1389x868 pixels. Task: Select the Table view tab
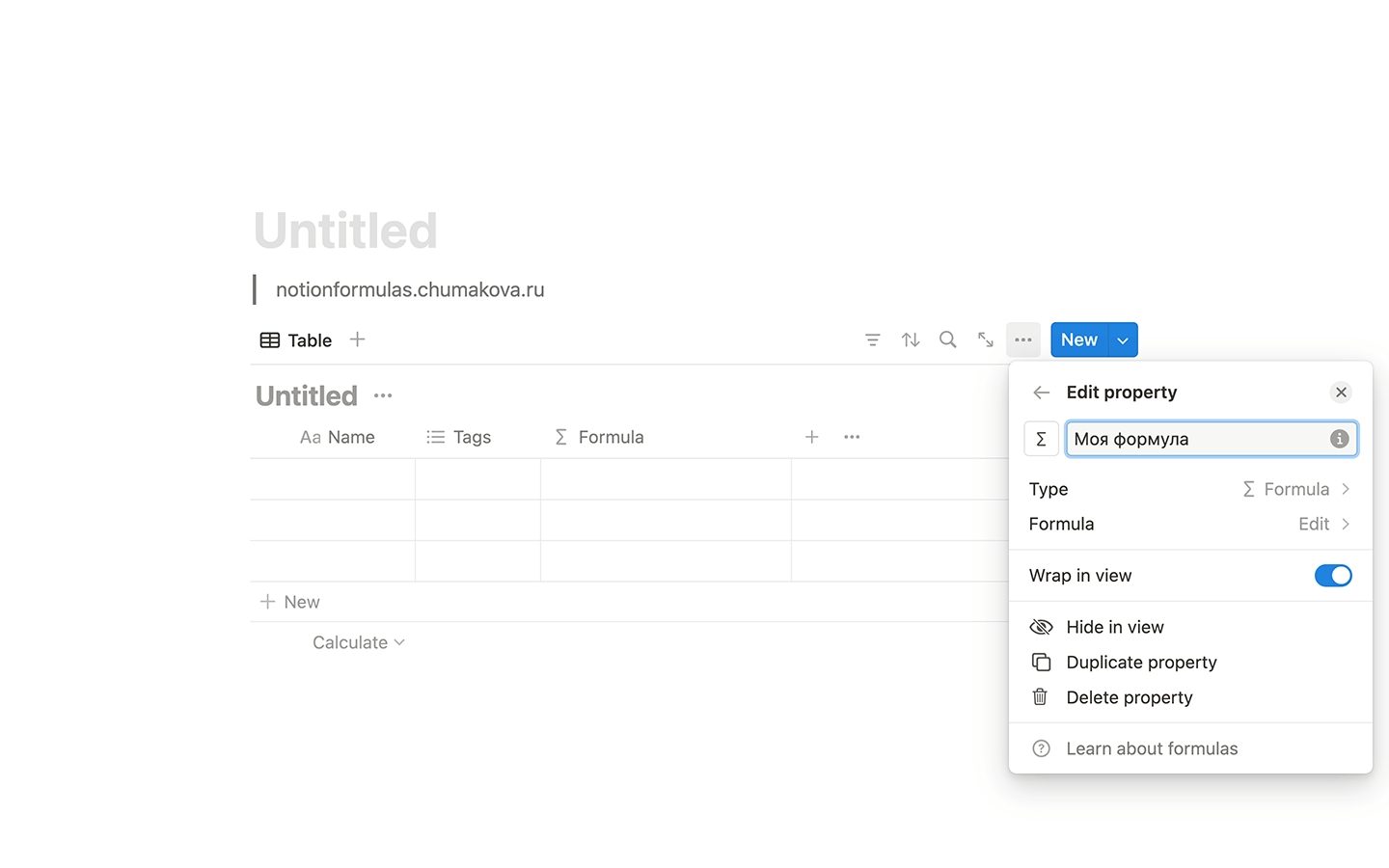point(296,340)
